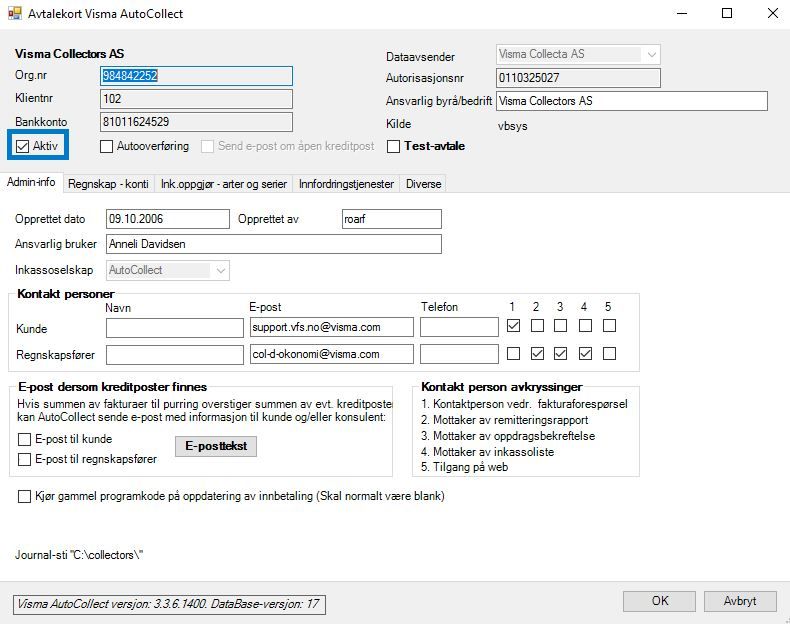Check Kunde contact checkbox 5
This screenshot has width=790, height=624.
coord(610,326)
